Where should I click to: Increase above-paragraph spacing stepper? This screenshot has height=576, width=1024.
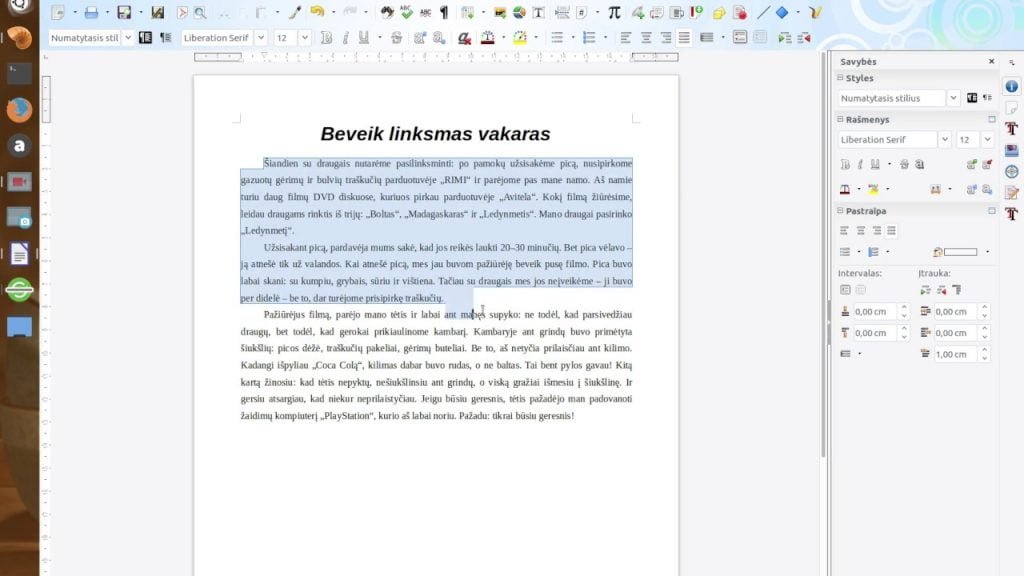[x=904, y=308]
